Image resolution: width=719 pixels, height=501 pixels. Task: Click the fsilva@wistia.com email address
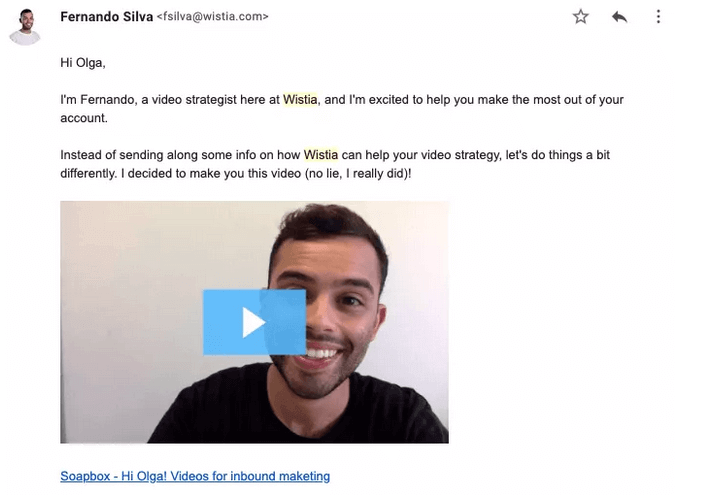[212, 17]
